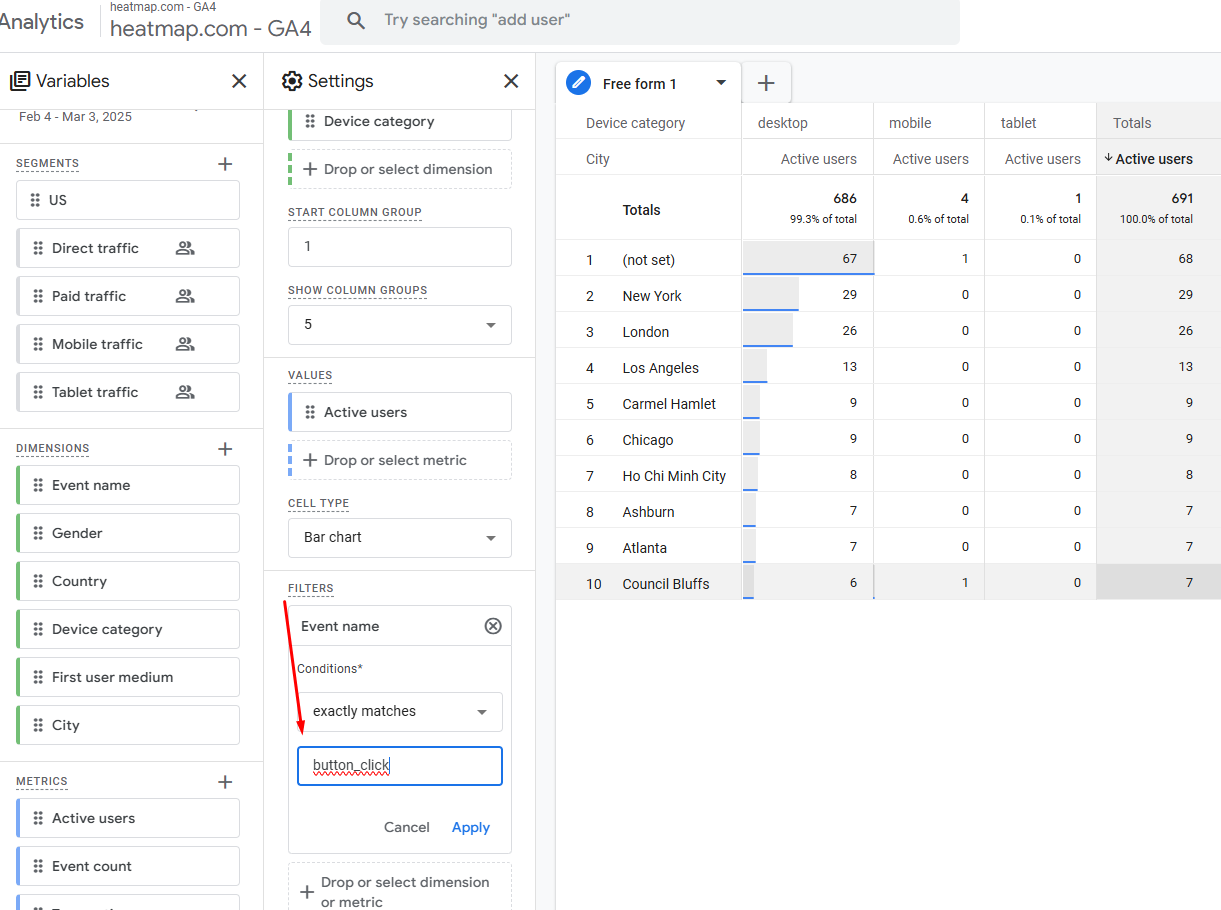Click the users icon on Paid traffic
This screenshot has height=910, width=1221.
point(185,296)
